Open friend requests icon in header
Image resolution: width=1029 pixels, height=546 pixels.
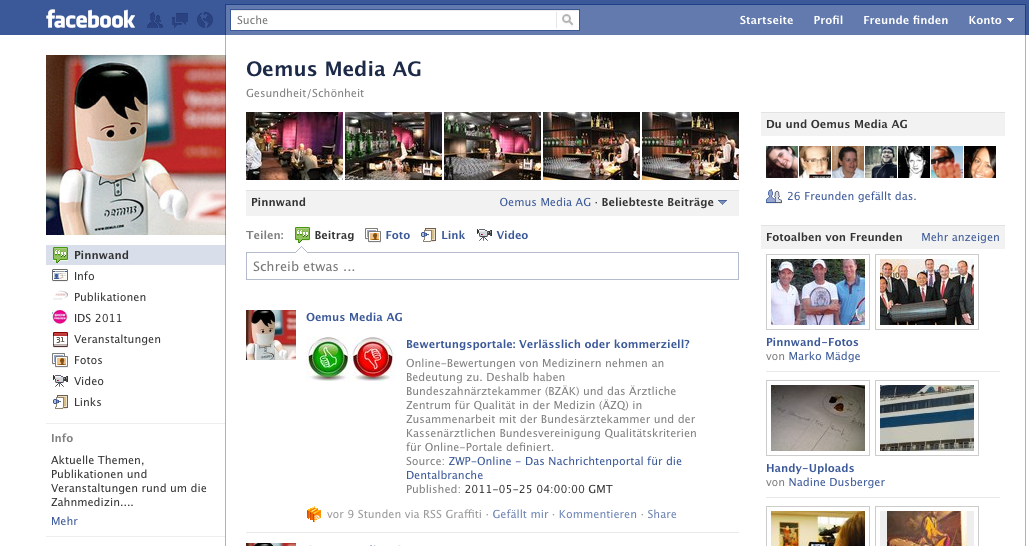pos(155,20)
